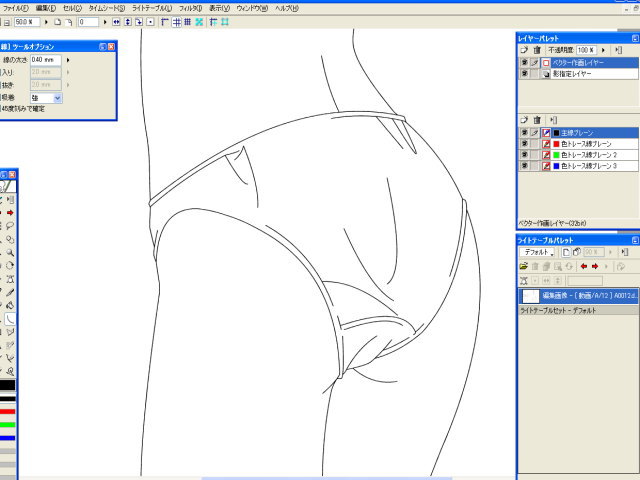
Task: Select the eyedropper tool in toolbox
Action: [9, 292]
